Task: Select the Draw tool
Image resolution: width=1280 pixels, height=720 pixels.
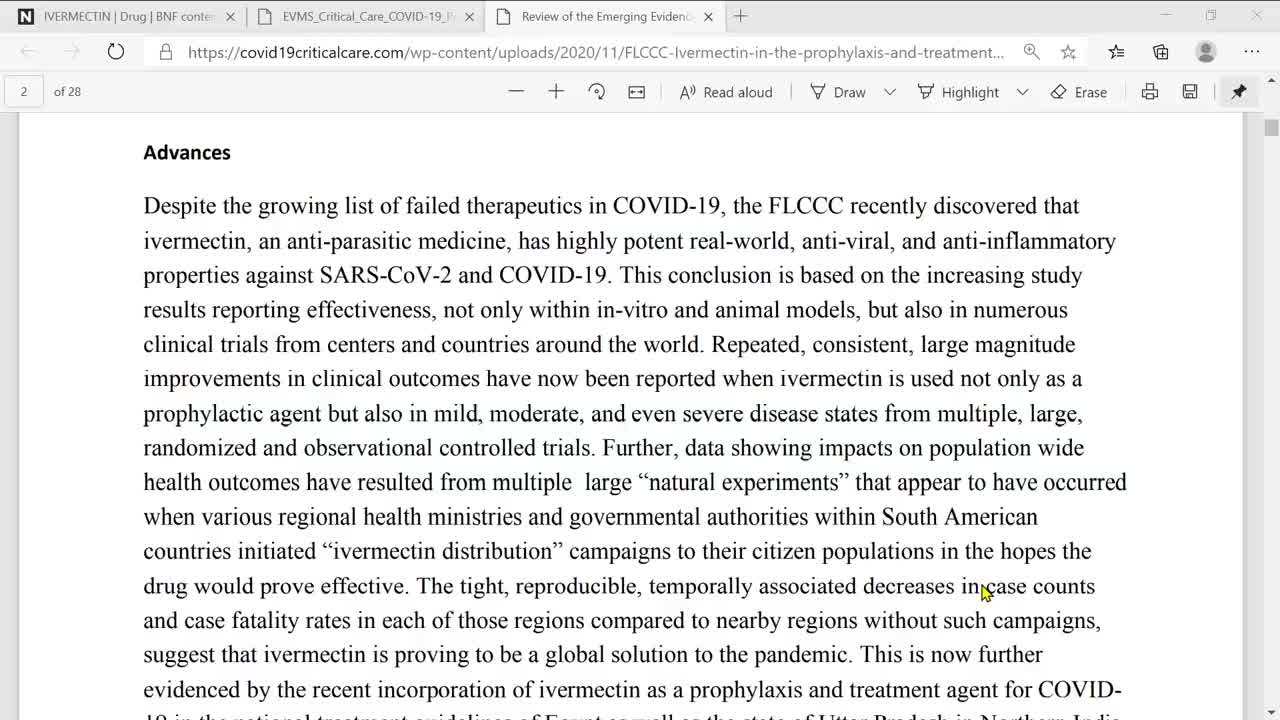Action: pos(838,92)
